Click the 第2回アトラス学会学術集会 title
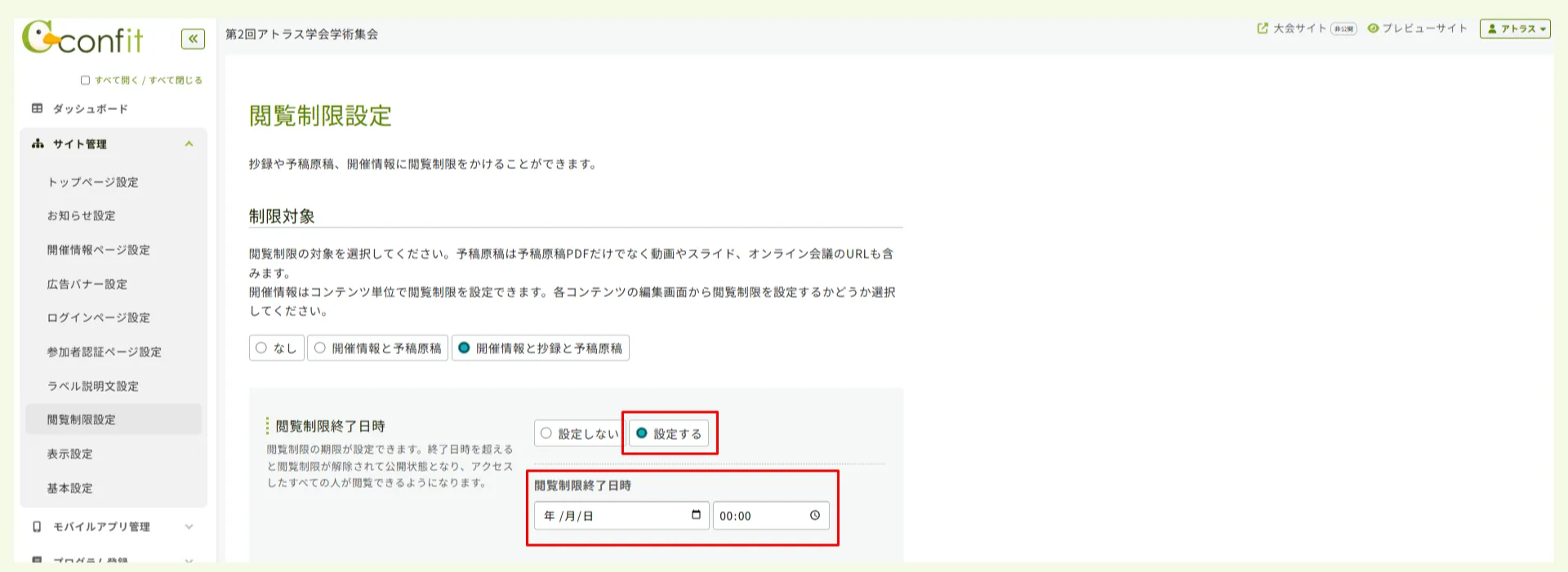 point(301,34)
